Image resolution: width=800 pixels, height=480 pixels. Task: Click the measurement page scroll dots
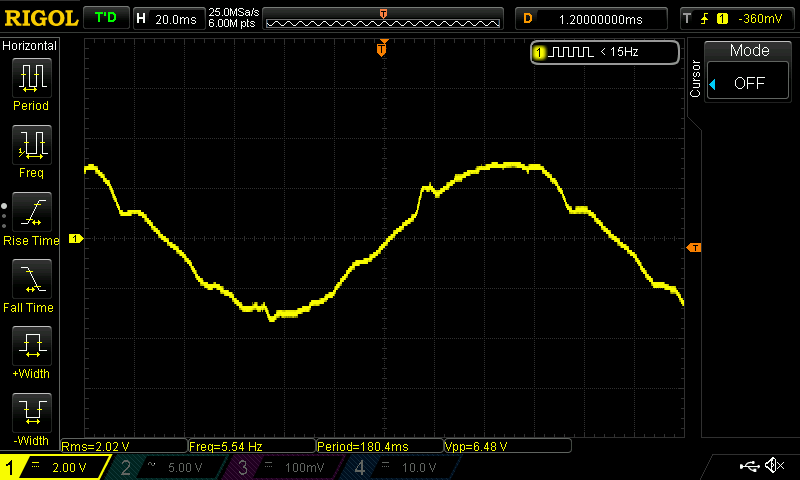4,216
